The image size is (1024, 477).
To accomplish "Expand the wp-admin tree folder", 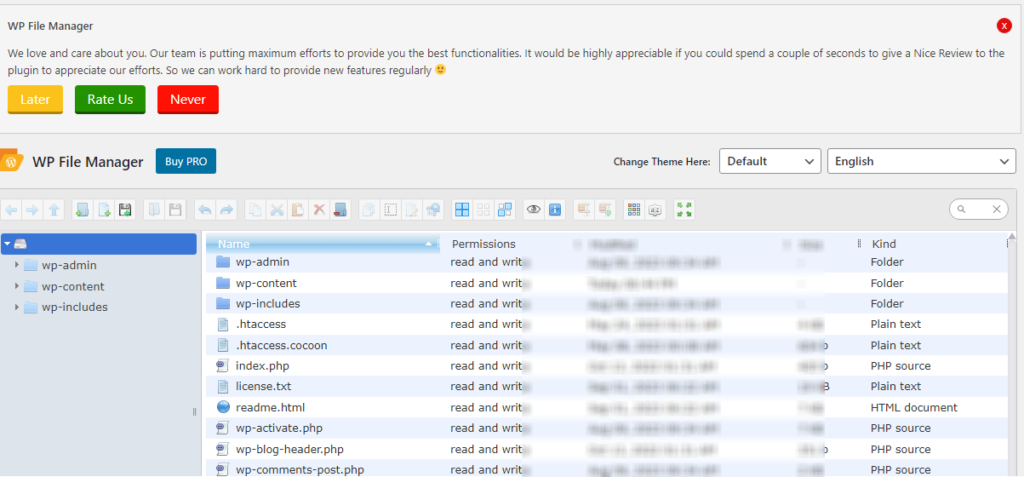I will tap(17, 266).
